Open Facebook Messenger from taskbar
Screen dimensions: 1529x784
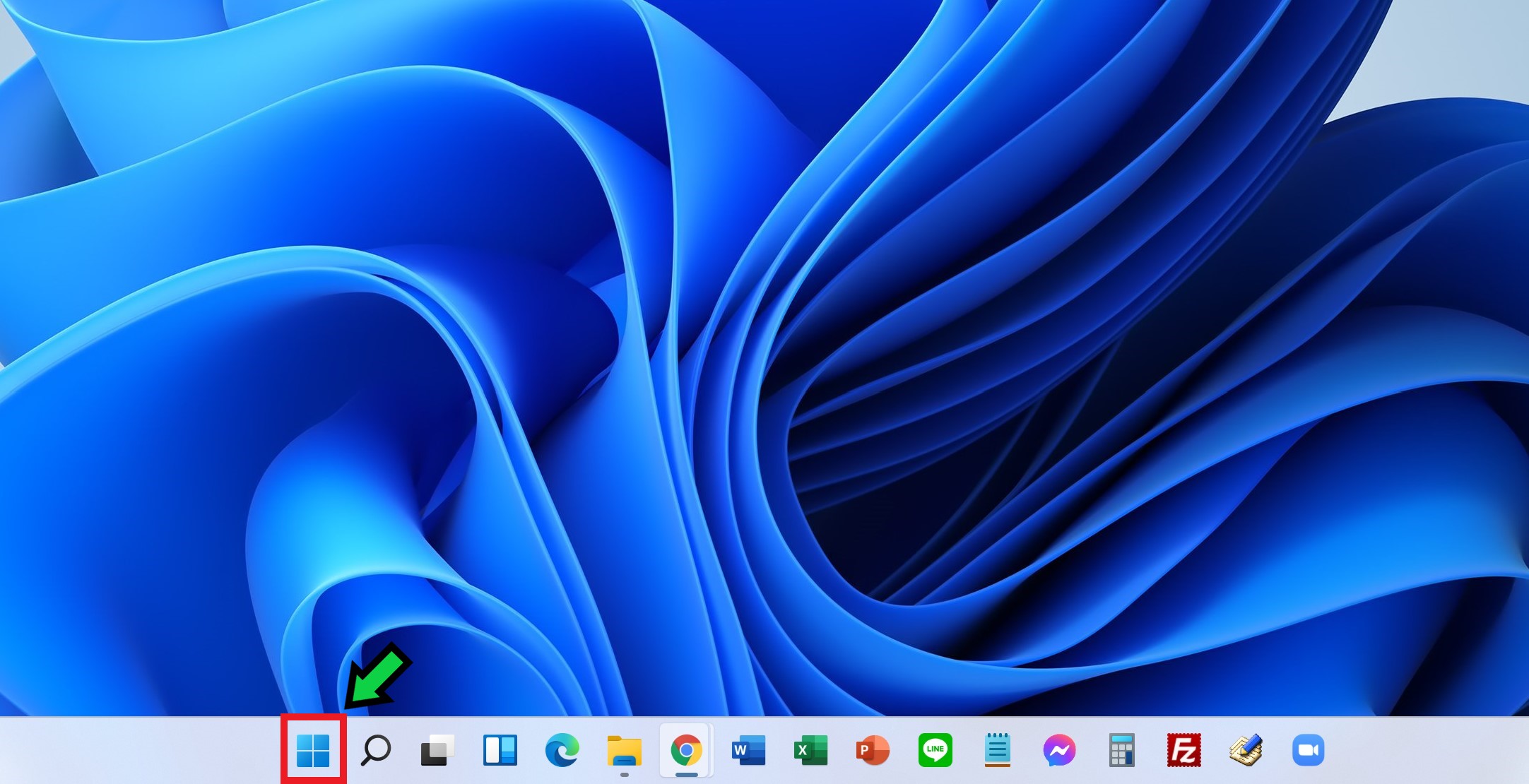point(1059,750)
